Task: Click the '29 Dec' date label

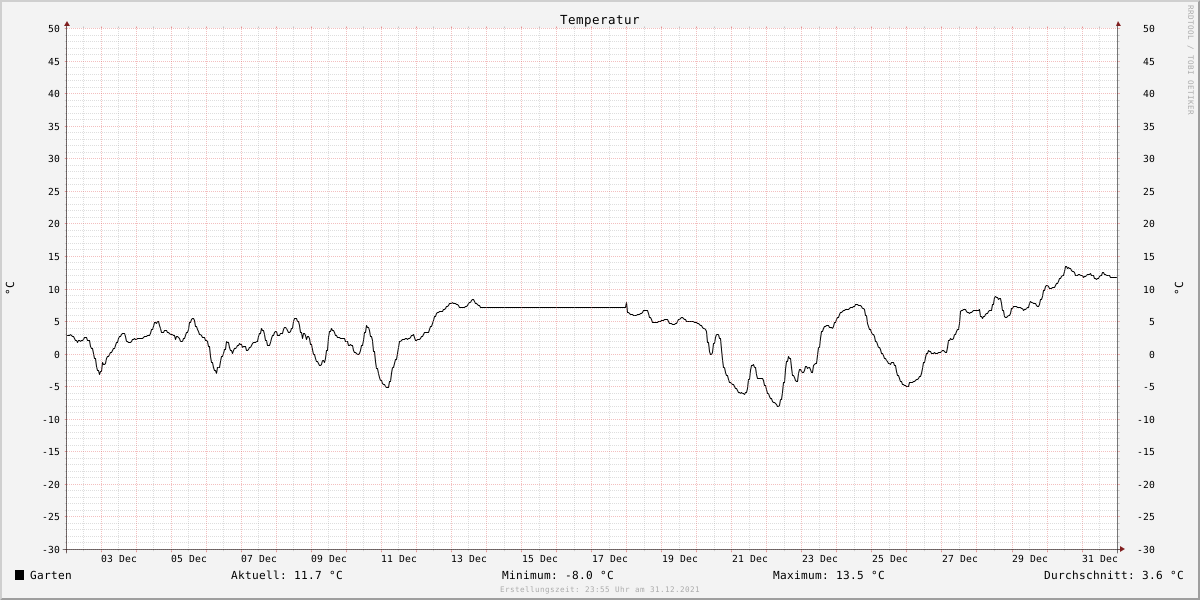Action: click(1030, 559)
